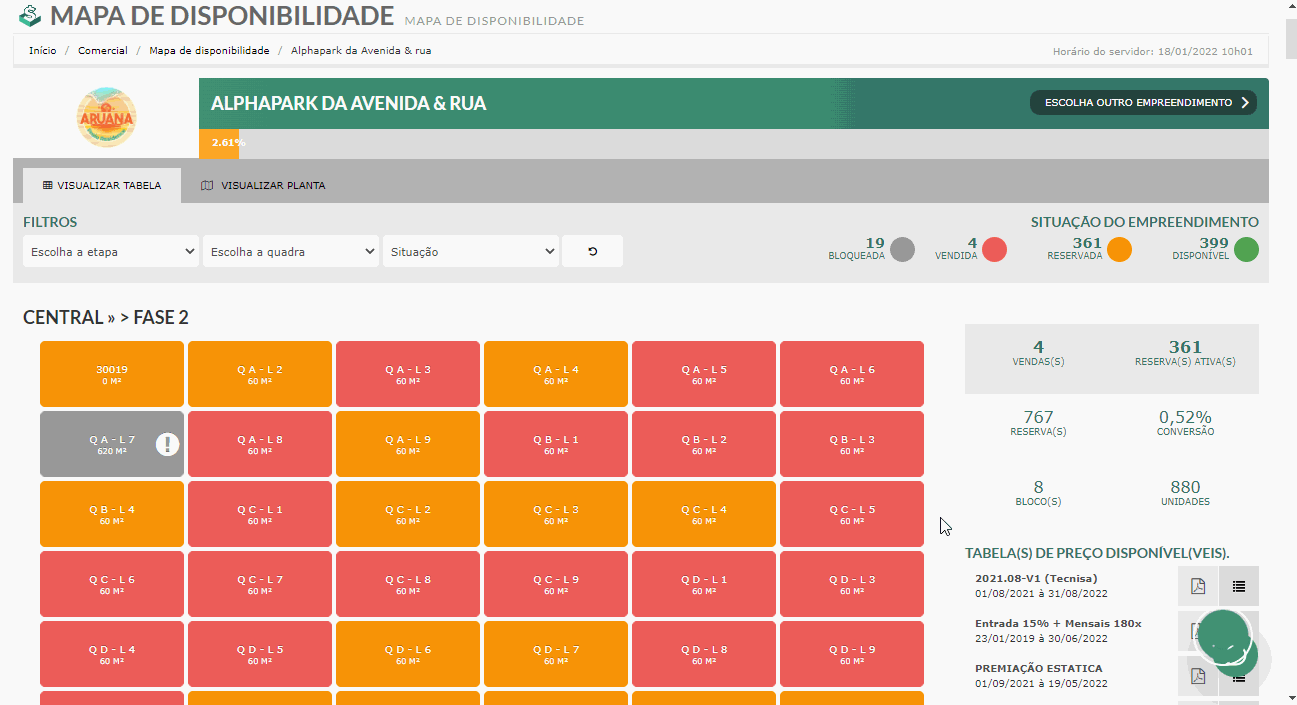Viewport: 1297px width, 705px height.
Task: Select unit tile Q C - L 8
Action: click(x=408, y=584)
